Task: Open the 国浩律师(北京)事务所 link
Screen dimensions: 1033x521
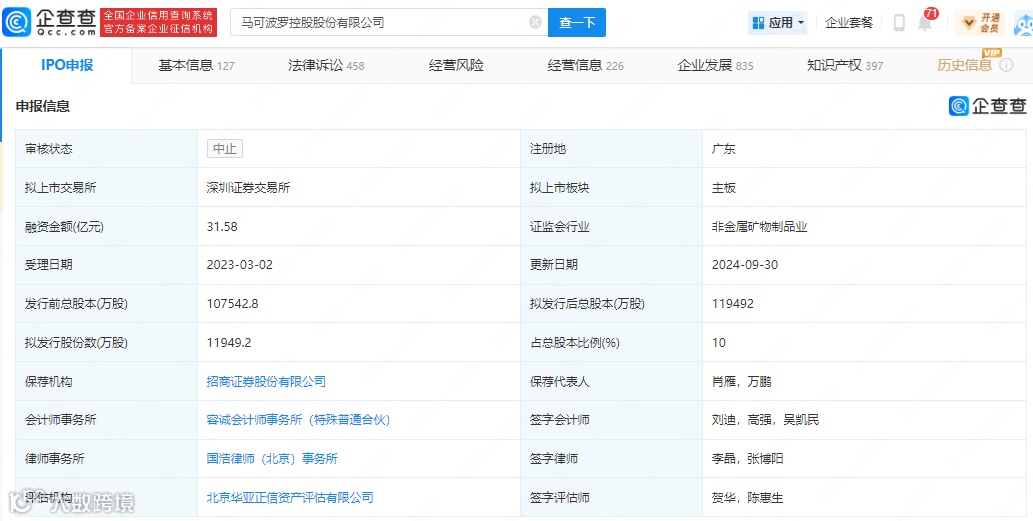Action: 272,458
